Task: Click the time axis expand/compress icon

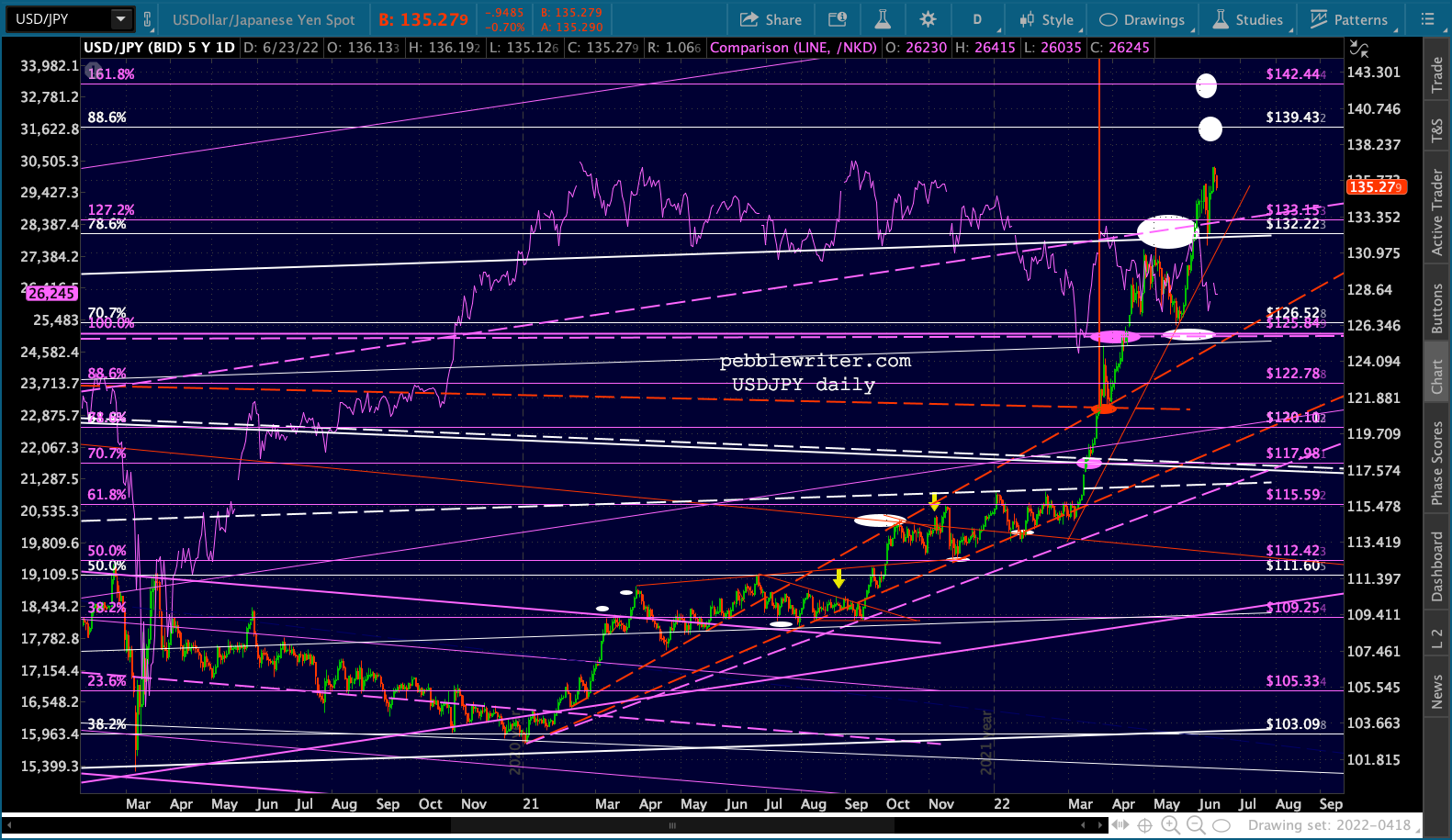Action: coord(1121,825)
